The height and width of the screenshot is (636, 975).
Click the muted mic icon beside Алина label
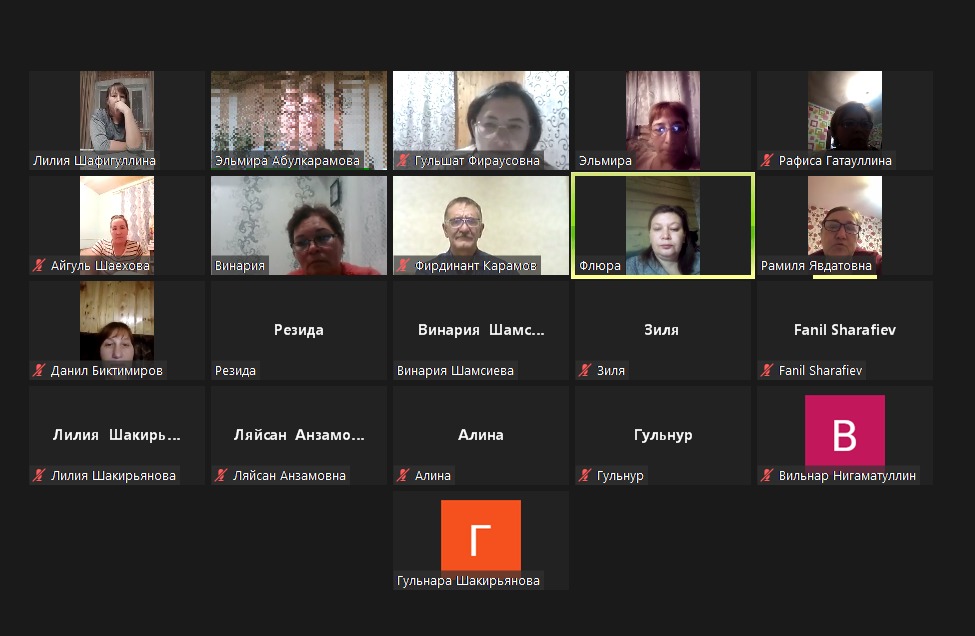[404, 476]
